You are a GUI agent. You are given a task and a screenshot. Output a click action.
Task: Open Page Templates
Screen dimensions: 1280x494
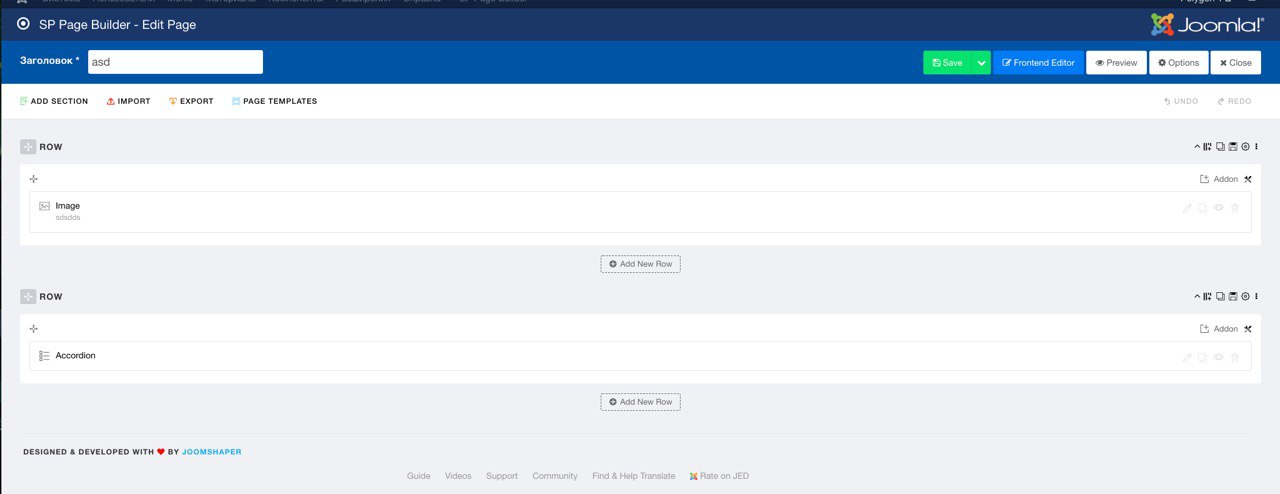(x=274, y=101)
